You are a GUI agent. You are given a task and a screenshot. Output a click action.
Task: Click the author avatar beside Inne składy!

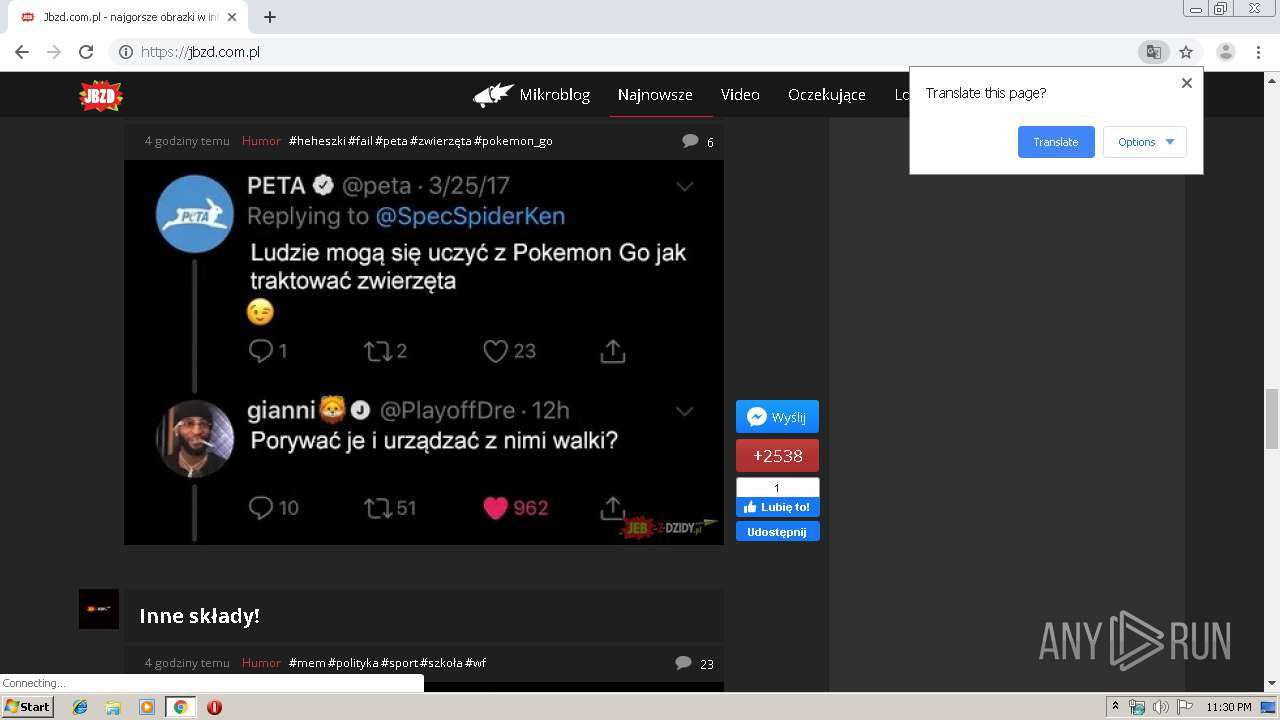click(99, 609)
